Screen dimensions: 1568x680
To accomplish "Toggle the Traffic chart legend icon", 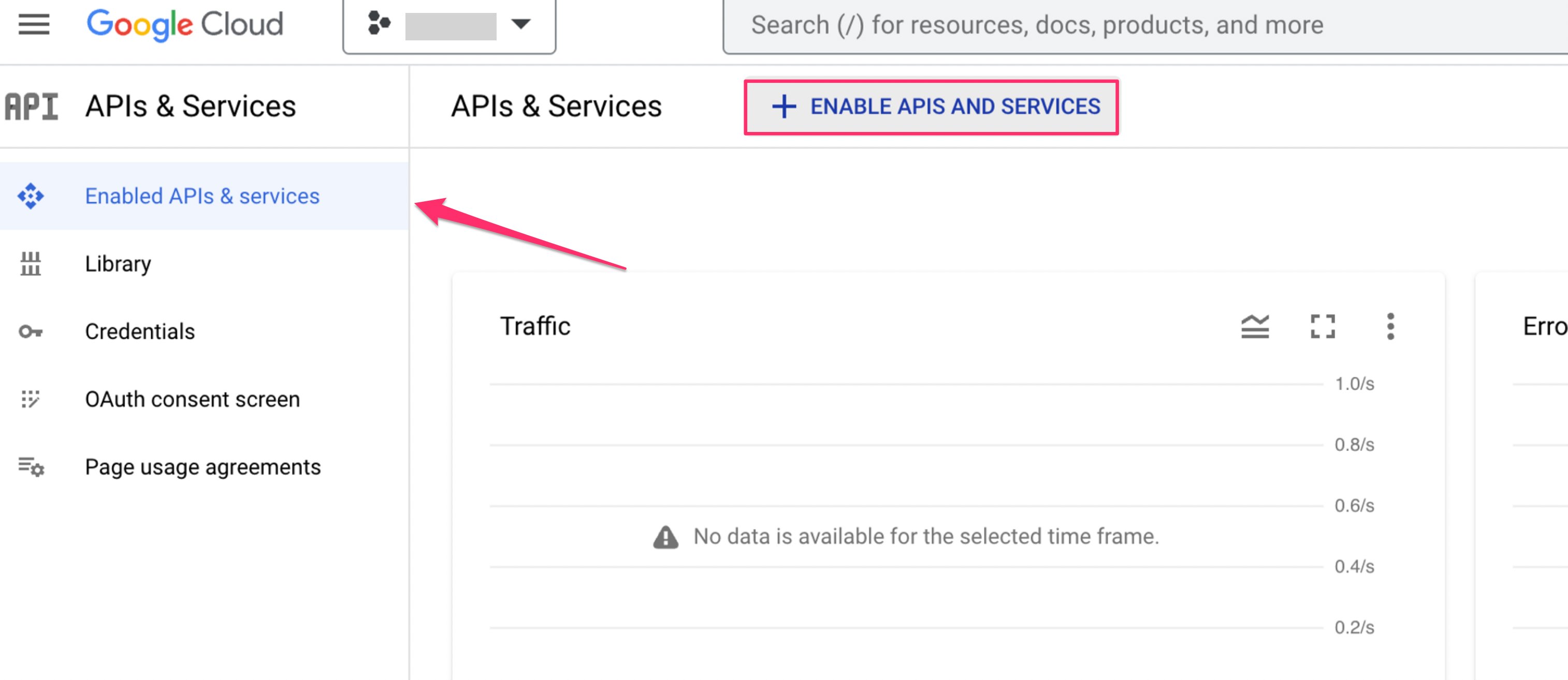I will coord(1255,327).
